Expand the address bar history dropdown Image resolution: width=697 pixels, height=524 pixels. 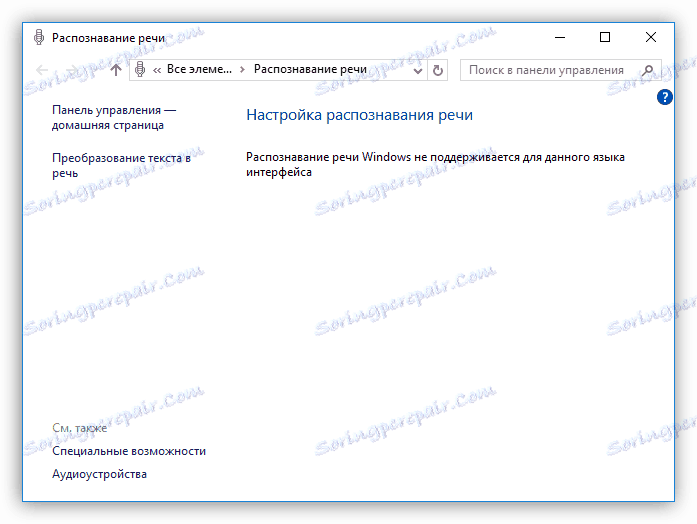point(417,70)
